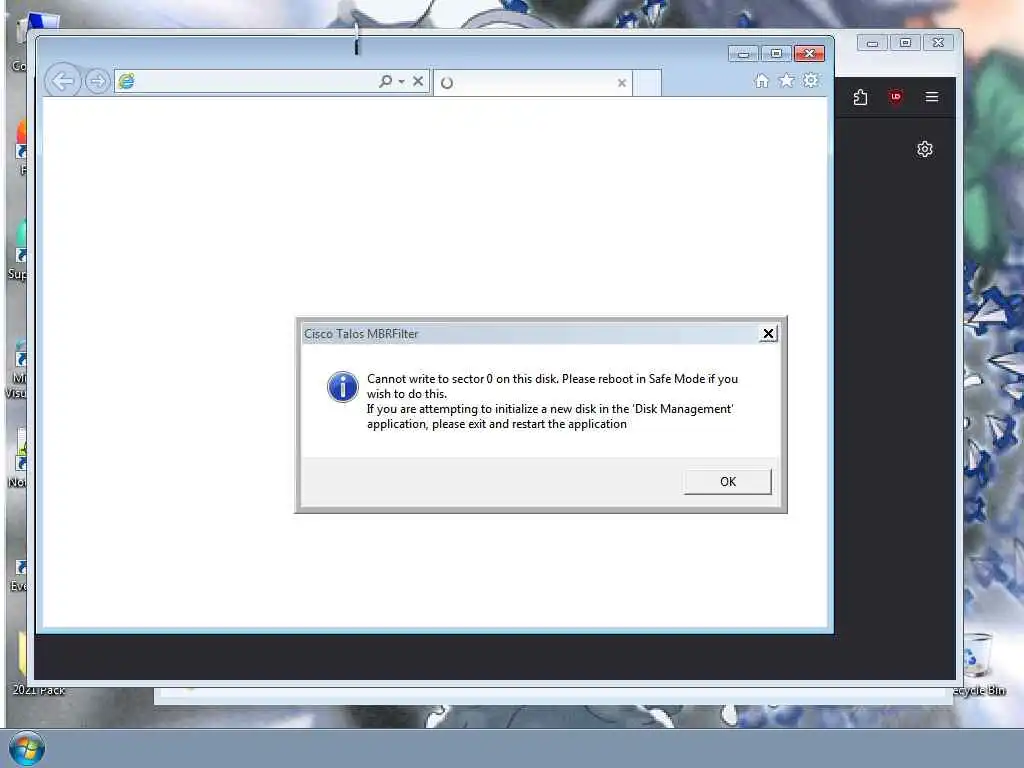1024x768 pixels.
Task: Open Internet Explorer Tools gear menu
Action: click(810, 81)
